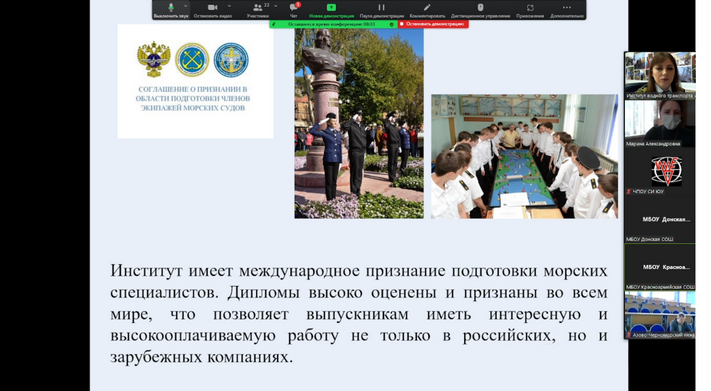Image resolution: width=711 pixels, height=391 pixels.
Task: Open Дистанционное управление remote control
Action: (480, 10)
